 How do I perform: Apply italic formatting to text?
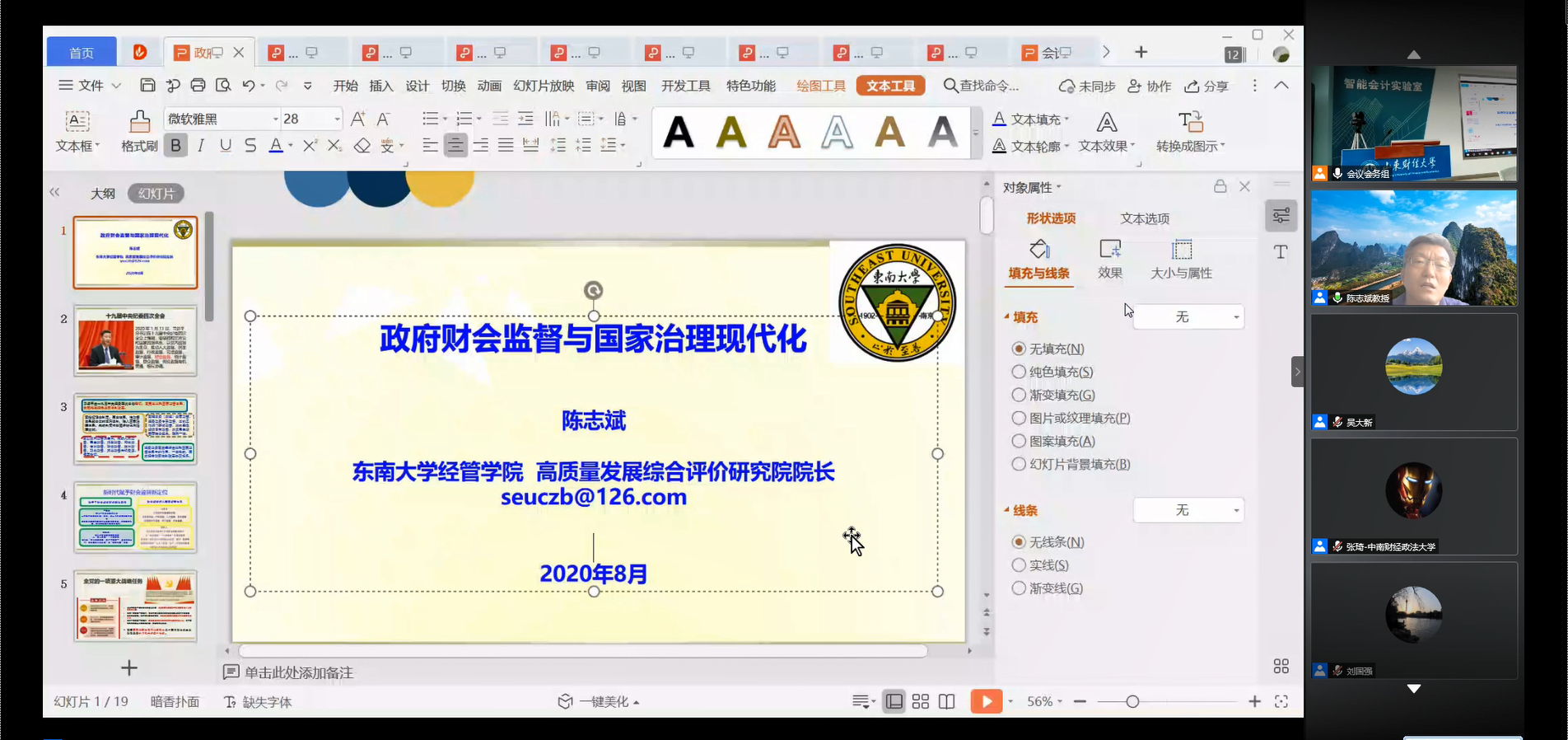(x=200, y=146)
